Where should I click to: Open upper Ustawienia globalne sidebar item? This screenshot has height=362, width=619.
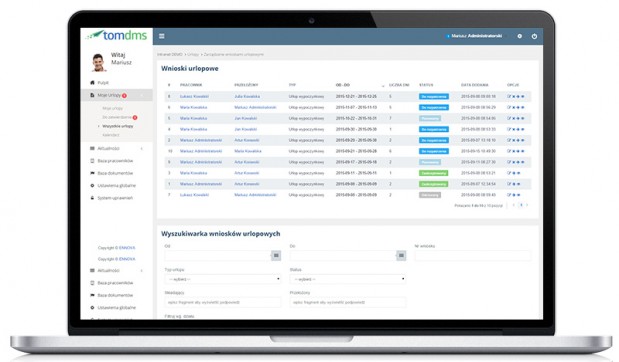tap(116, 186)
